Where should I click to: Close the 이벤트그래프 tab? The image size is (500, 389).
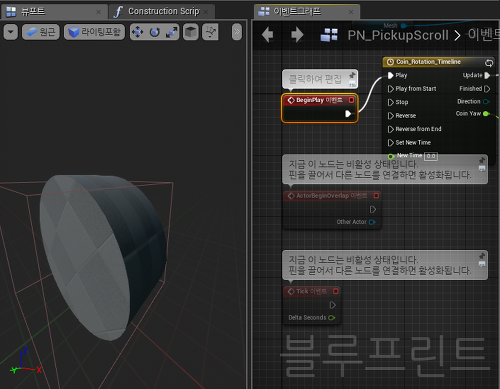351,12
